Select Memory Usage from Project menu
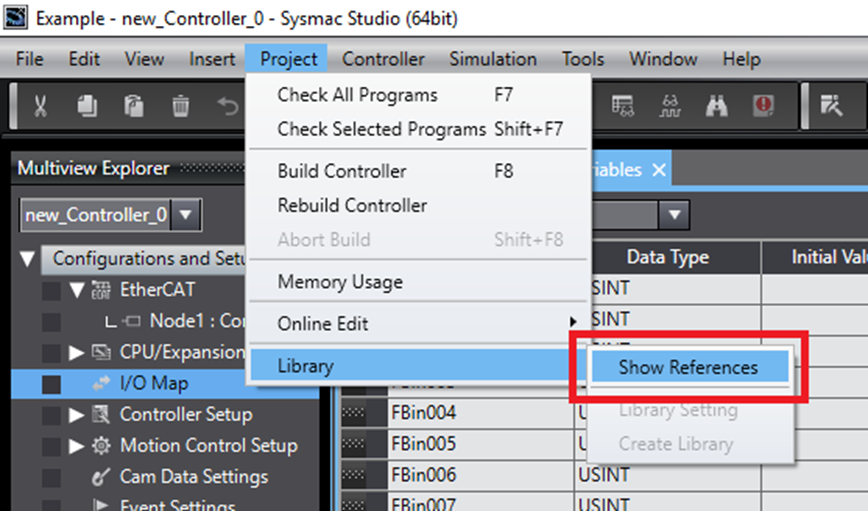This screenshot has height=511, width=868. click(x=340, y=282)
